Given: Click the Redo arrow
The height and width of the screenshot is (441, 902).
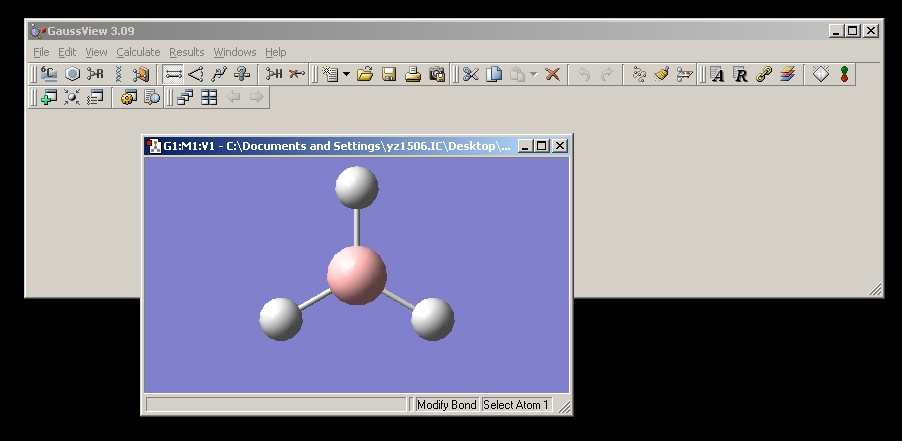Looking at the screenshot, I should (607, 74).
